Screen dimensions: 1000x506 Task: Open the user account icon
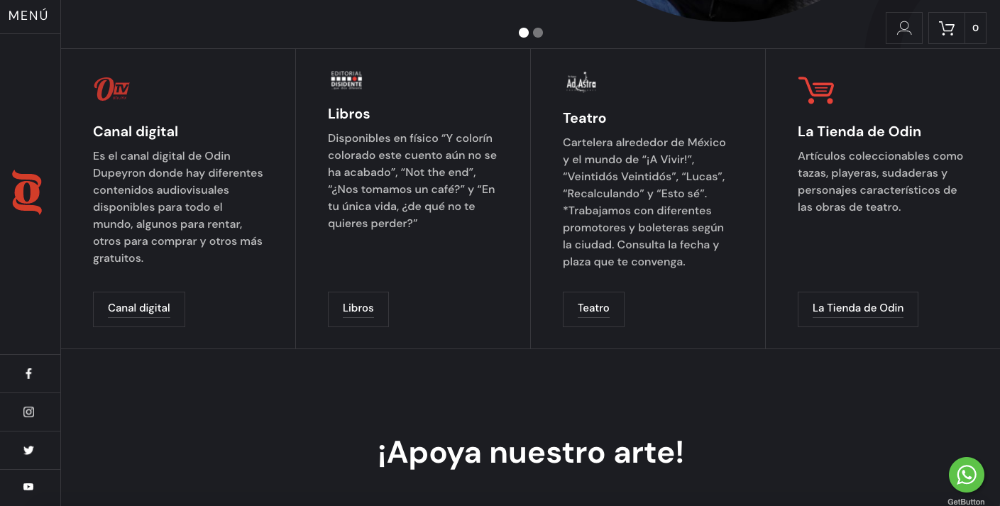click(904, 28)
